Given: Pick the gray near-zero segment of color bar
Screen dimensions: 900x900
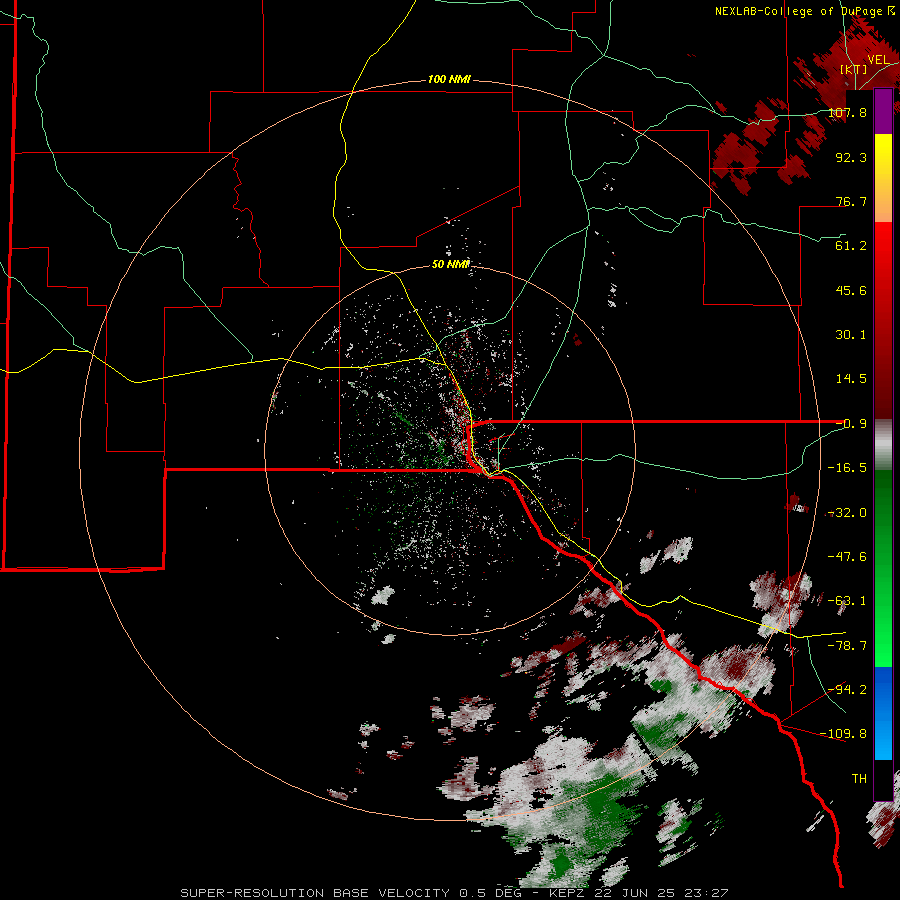Looking at the screenshot, I should [x=883, y=445].
